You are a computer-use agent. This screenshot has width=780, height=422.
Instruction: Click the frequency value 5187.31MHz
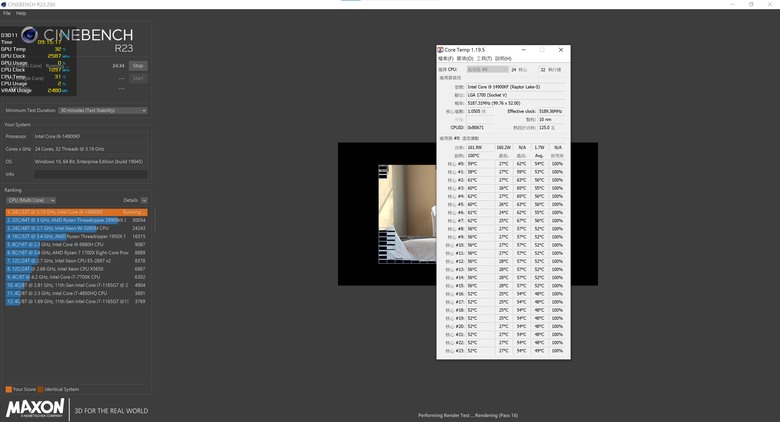516,103
